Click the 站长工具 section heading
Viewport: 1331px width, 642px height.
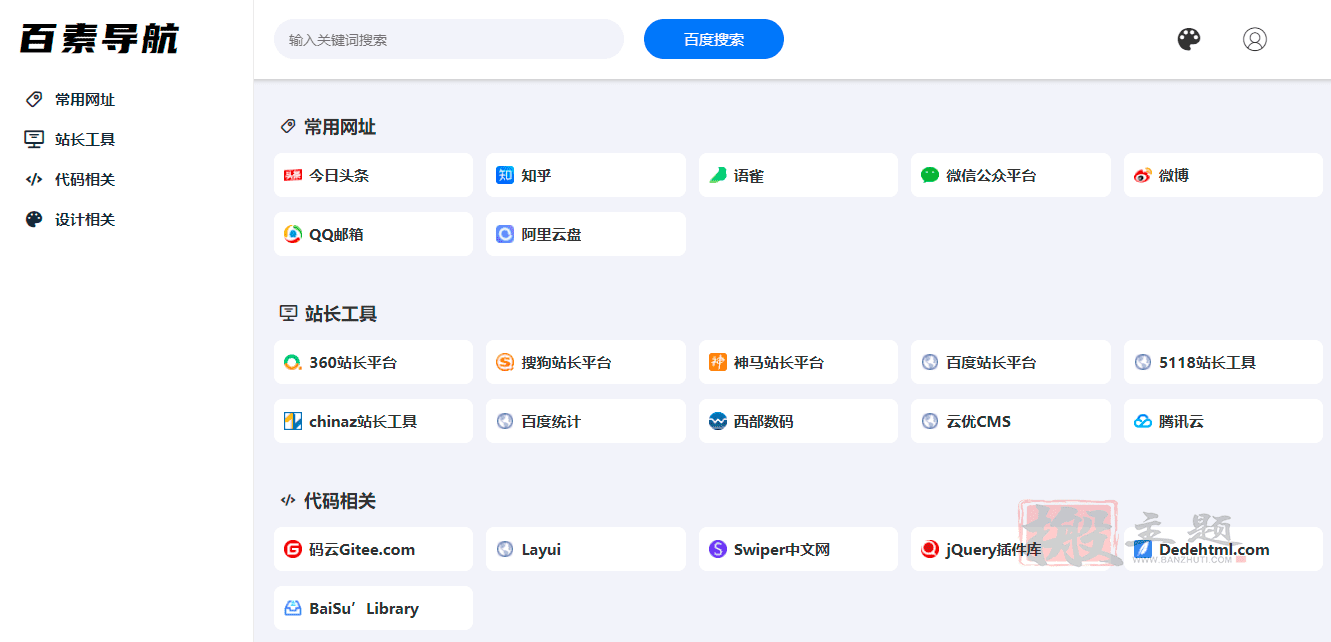pyautogui.click(x=340, y=314)
